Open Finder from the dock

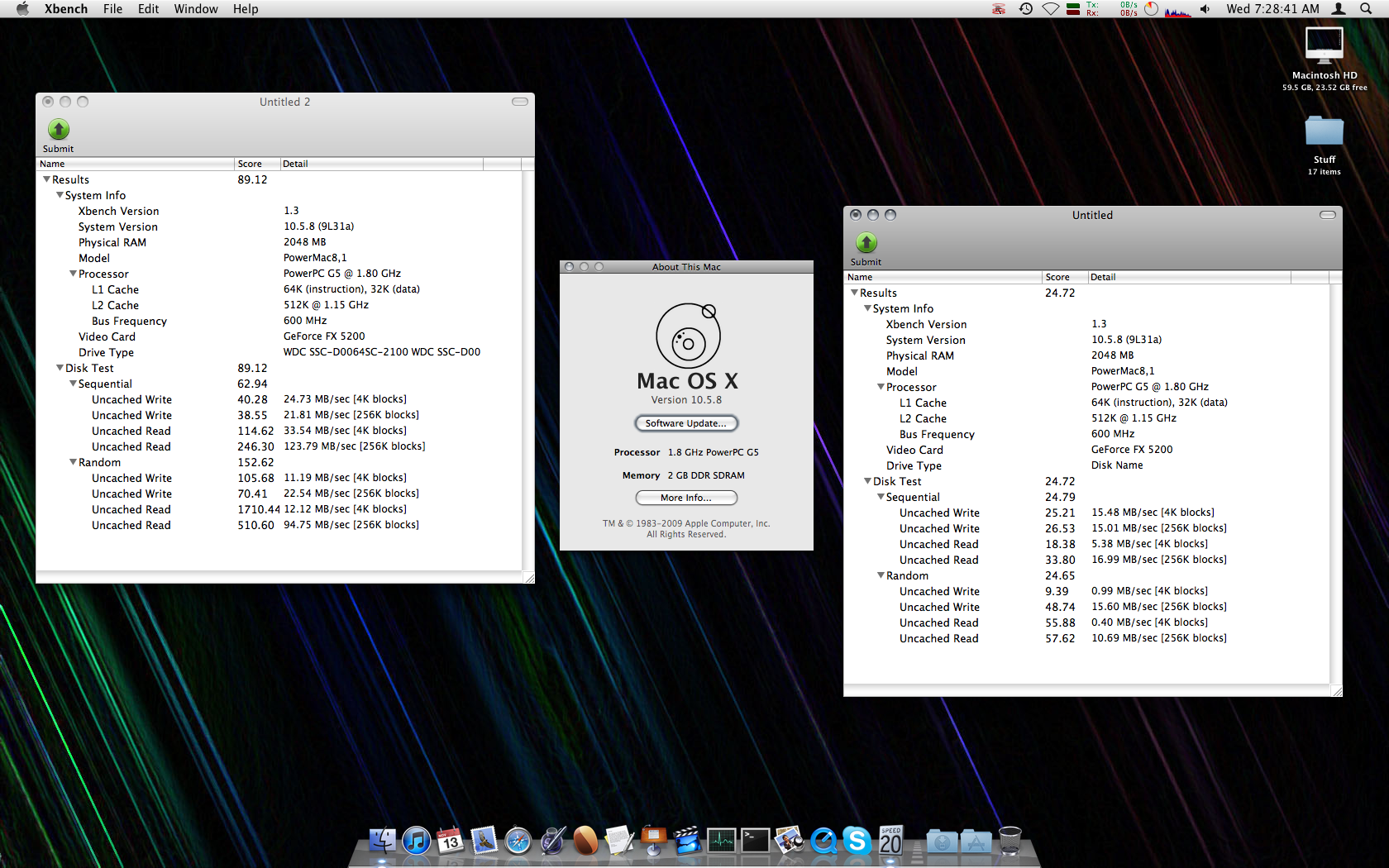tap(382, 841)
